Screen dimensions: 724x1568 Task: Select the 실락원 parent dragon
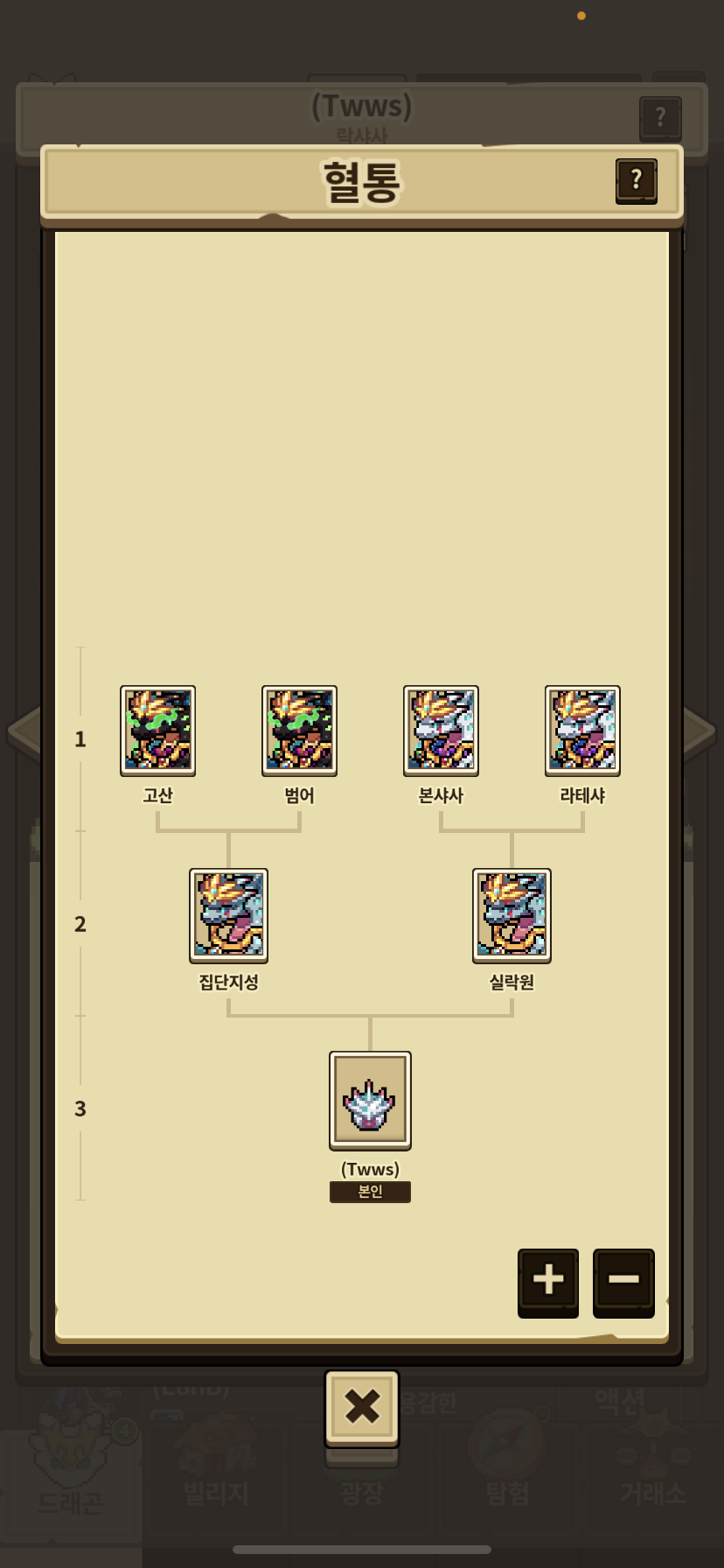(512, 915)
